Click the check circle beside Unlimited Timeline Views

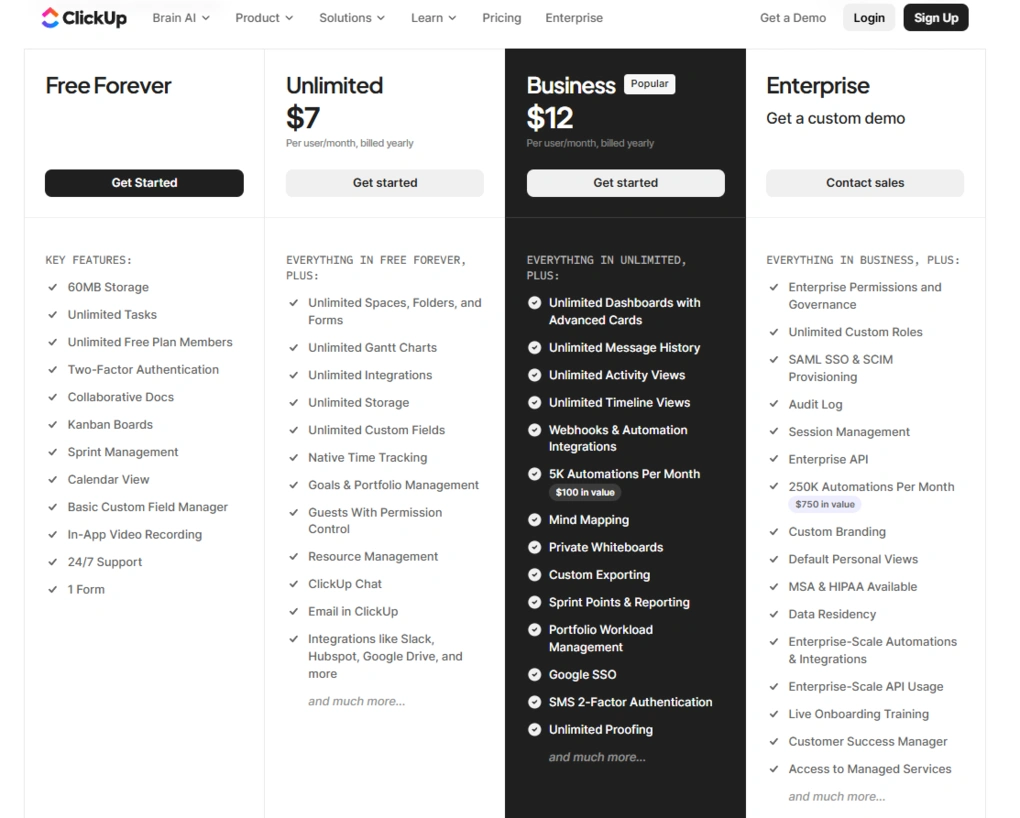click(x=535, y=403)
